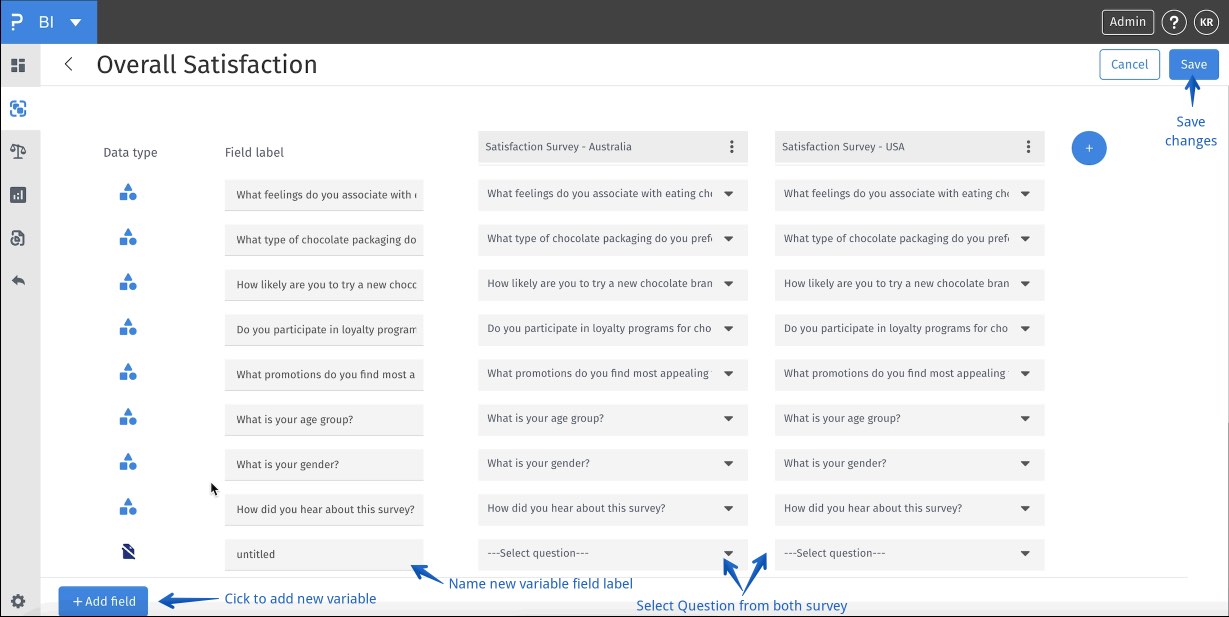The height and width of the screenshot is (617, 1229).
Task: Open kebab menu for Satisfaction Survey - USA
Action: 1026,146
